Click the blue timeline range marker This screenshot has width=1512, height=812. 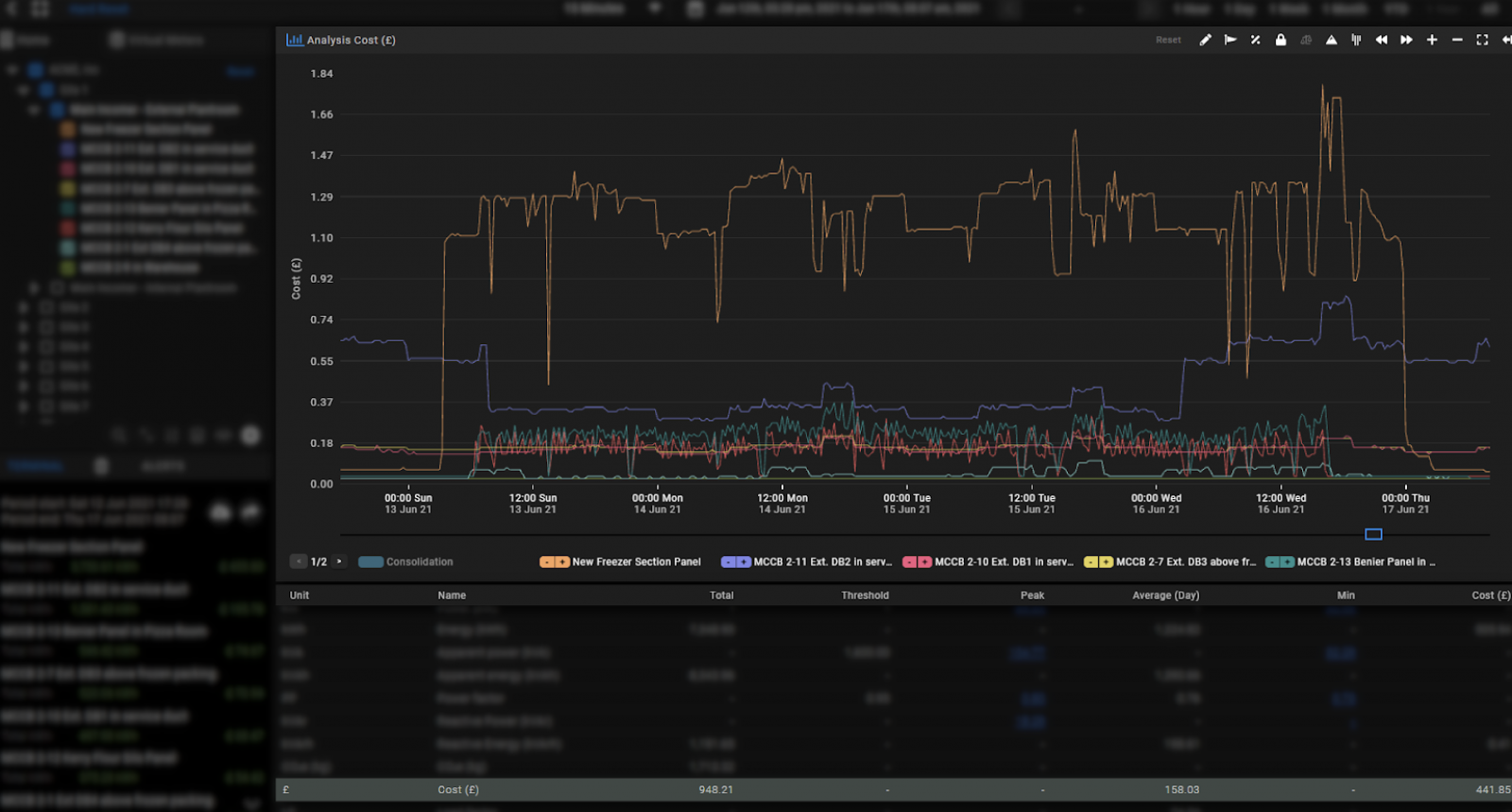tap(1374, 534)
